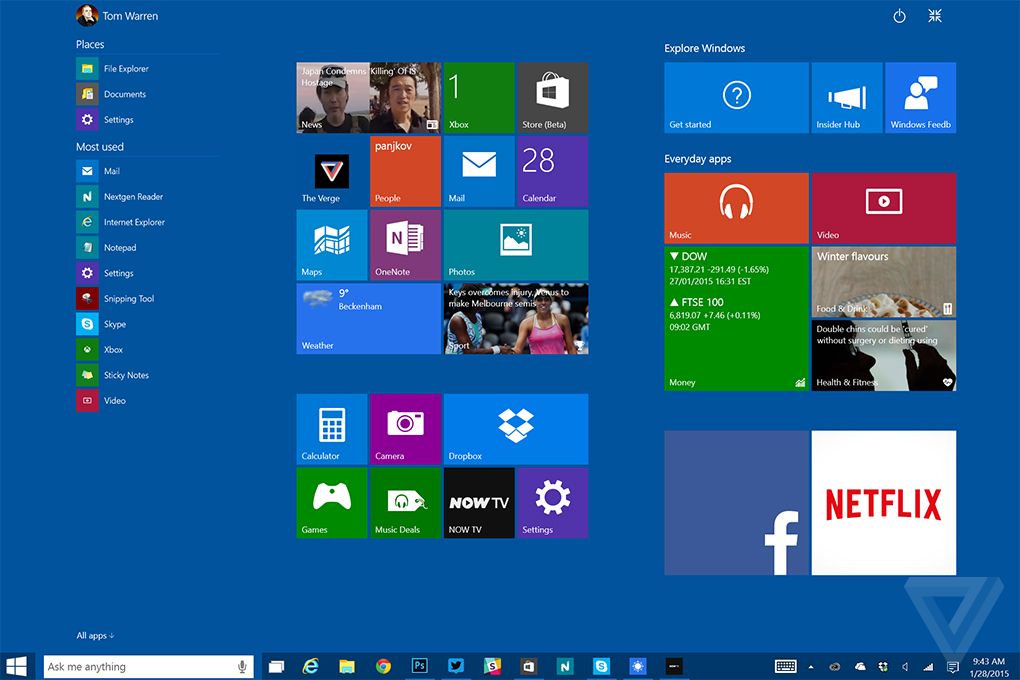Open the Calendar tile showing 28
1020x680 pixels.
coord(552,171)
